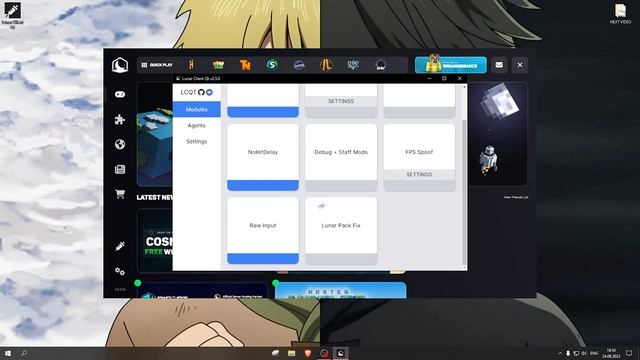Viewport: 640px width, 360px height.
Task: Open the globe Servers icon
Action: point(120,144)
